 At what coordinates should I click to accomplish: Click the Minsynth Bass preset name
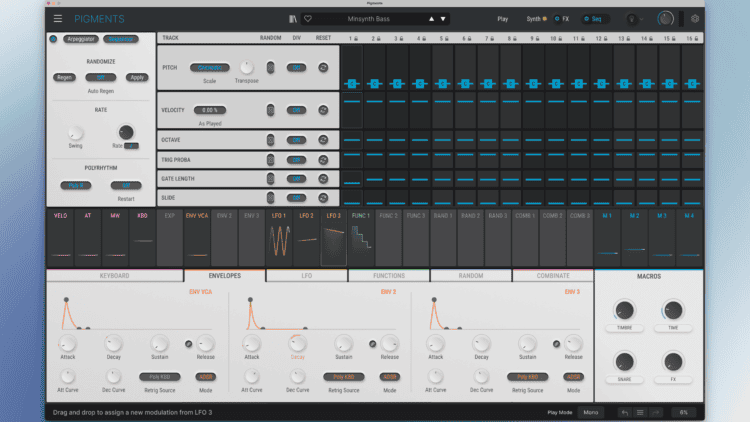(368, 19)
